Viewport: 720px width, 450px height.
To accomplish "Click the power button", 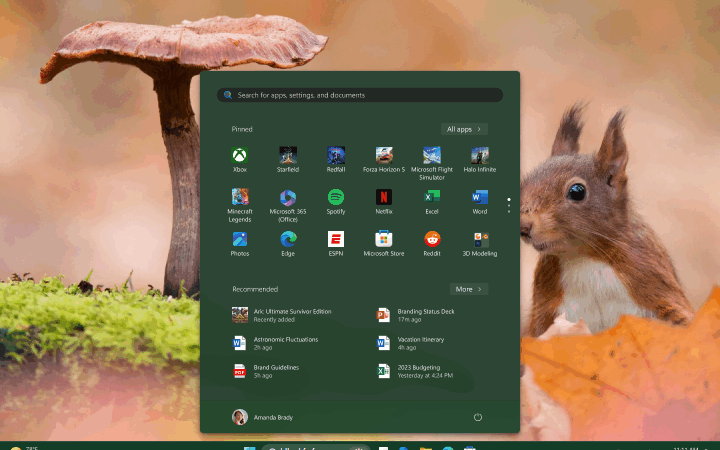I will 478,417.
